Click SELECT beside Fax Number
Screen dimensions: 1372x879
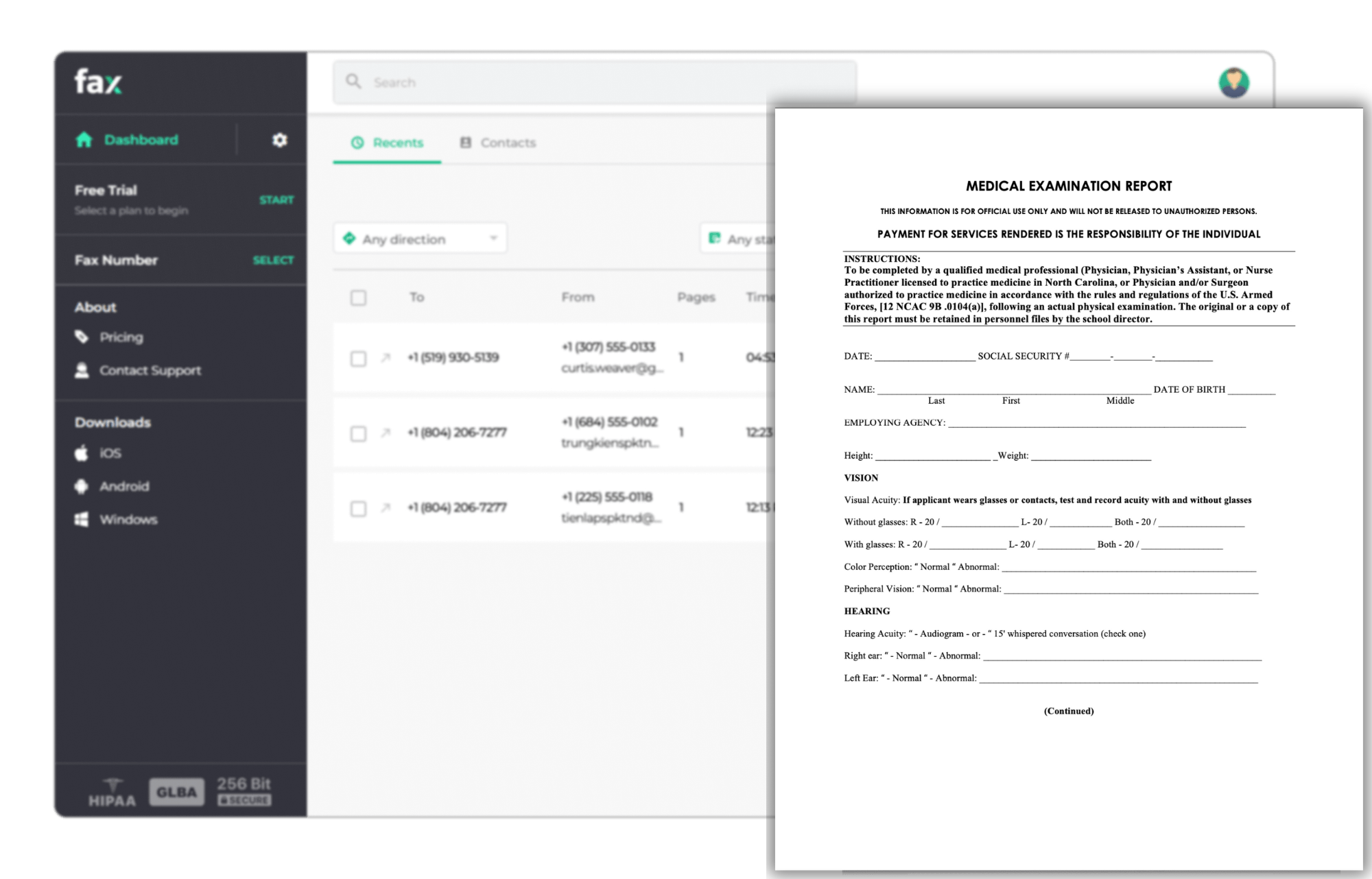[273, 260]
